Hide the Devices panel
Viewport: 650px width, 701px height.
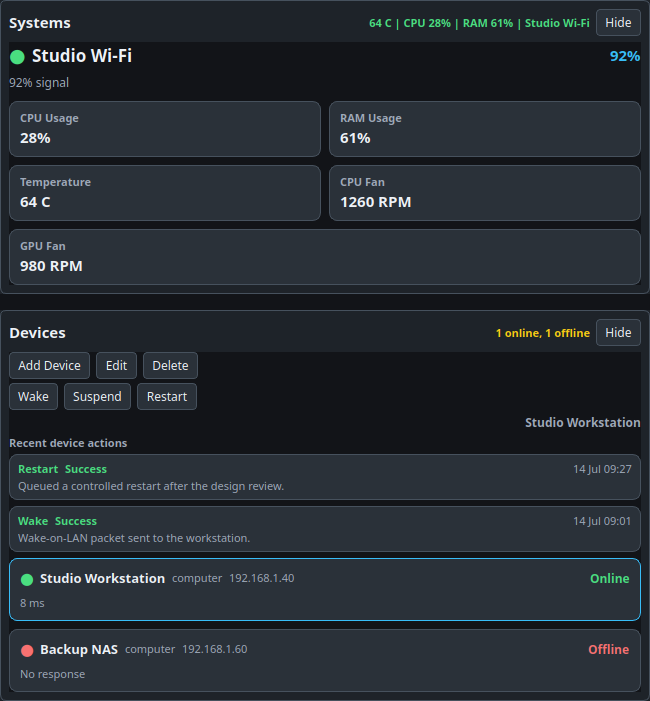[618, 333]
